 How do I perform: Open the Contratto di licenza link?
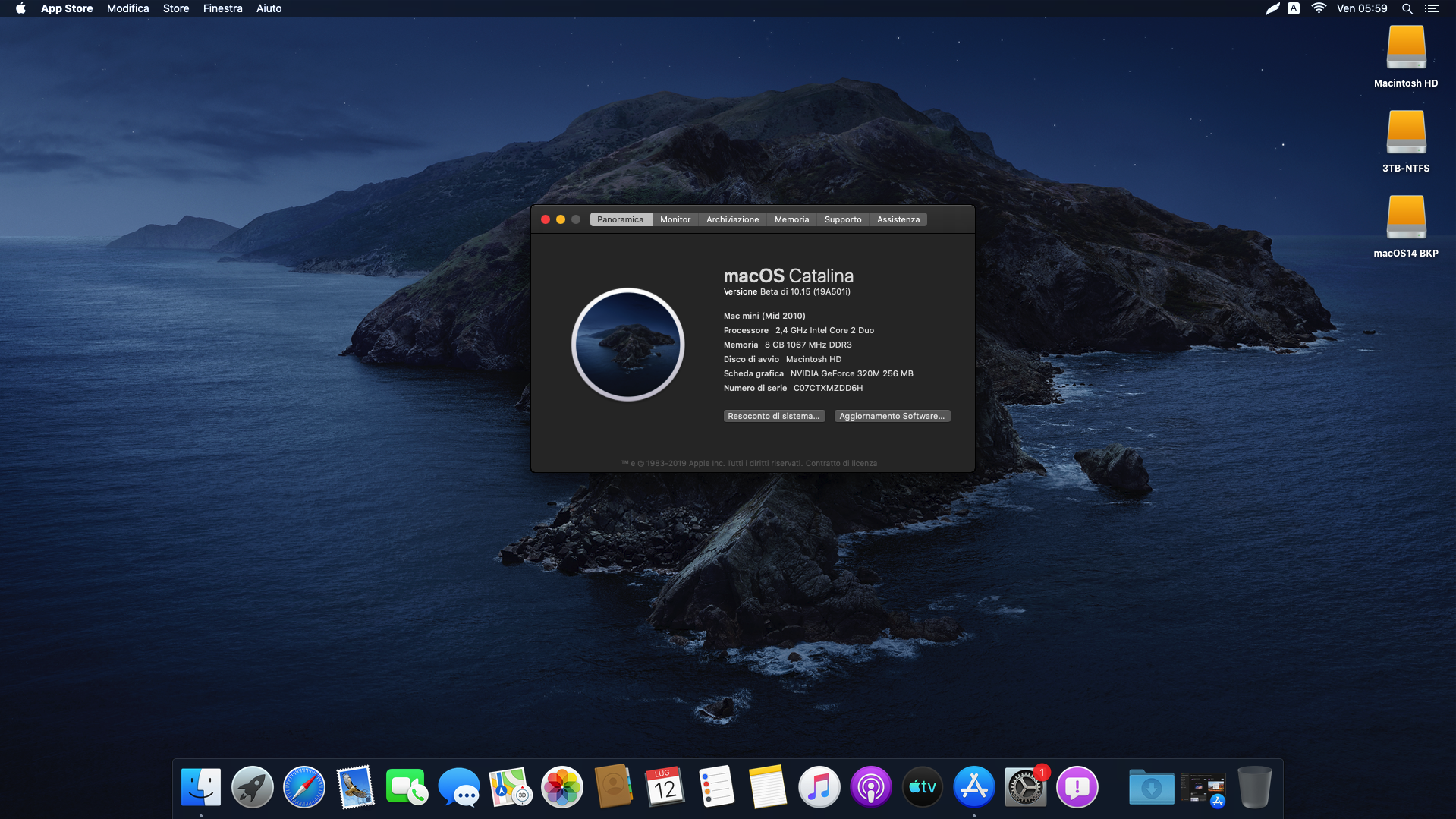point(841,463)
